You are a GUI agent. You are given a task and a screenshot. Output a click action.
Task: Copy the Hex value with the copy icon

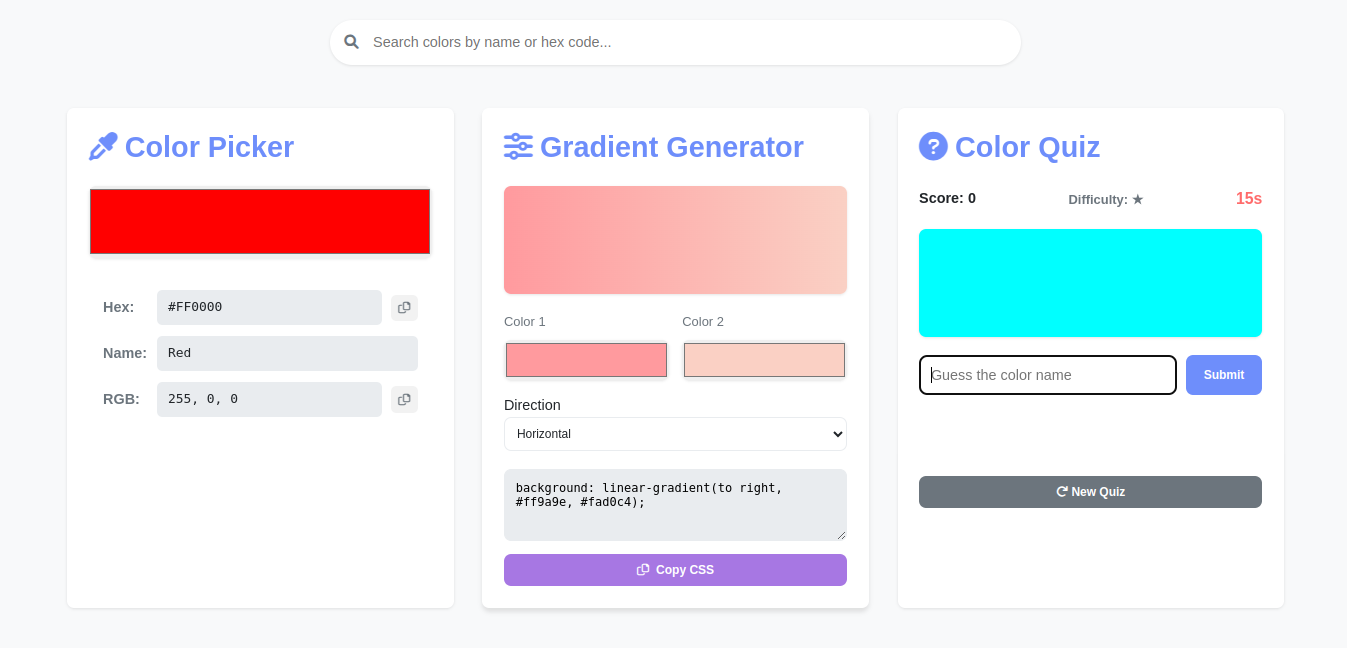click(404, 307)
